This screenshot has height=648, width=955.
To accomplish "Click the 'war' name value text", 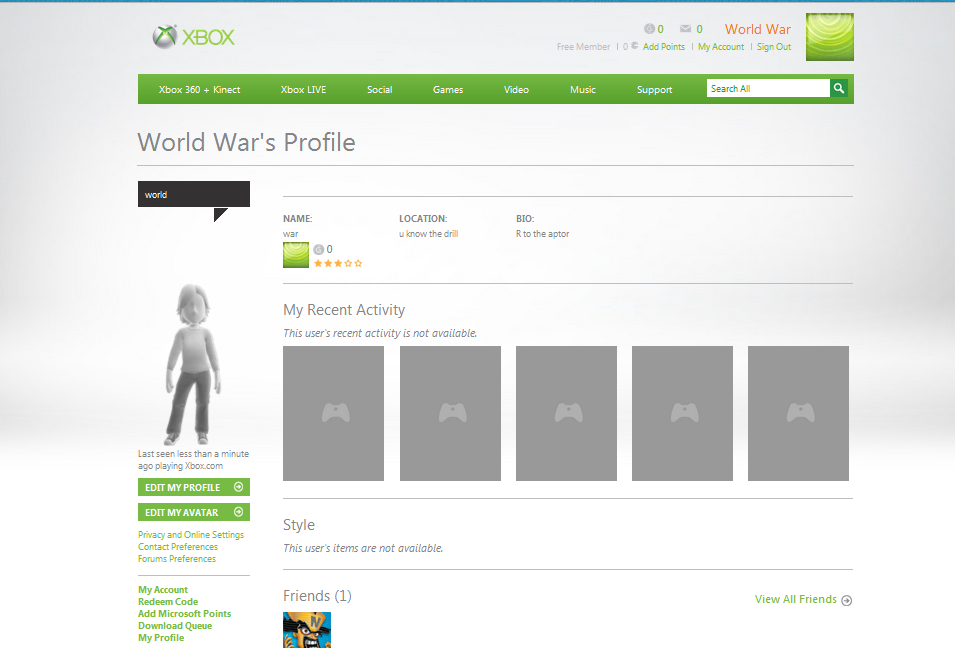I will [291, 234].
